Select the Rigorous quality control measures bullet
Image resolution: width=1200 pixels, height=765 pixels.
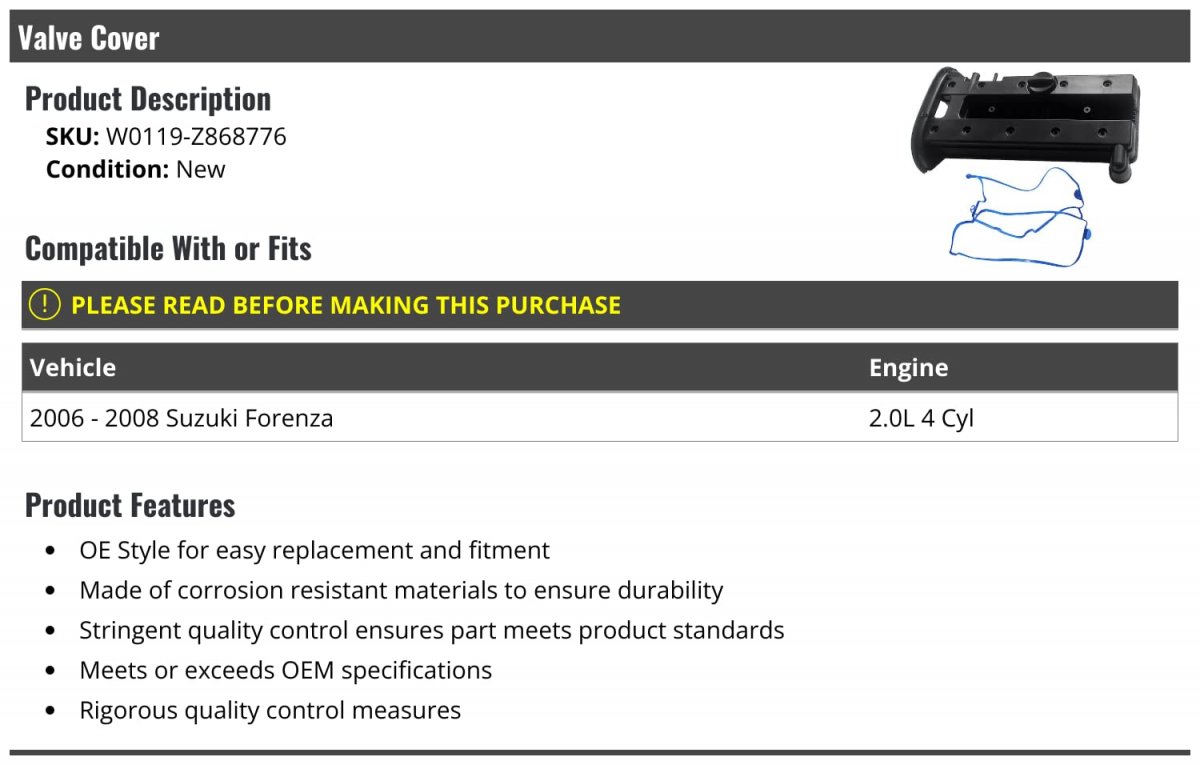click(270, 710)
